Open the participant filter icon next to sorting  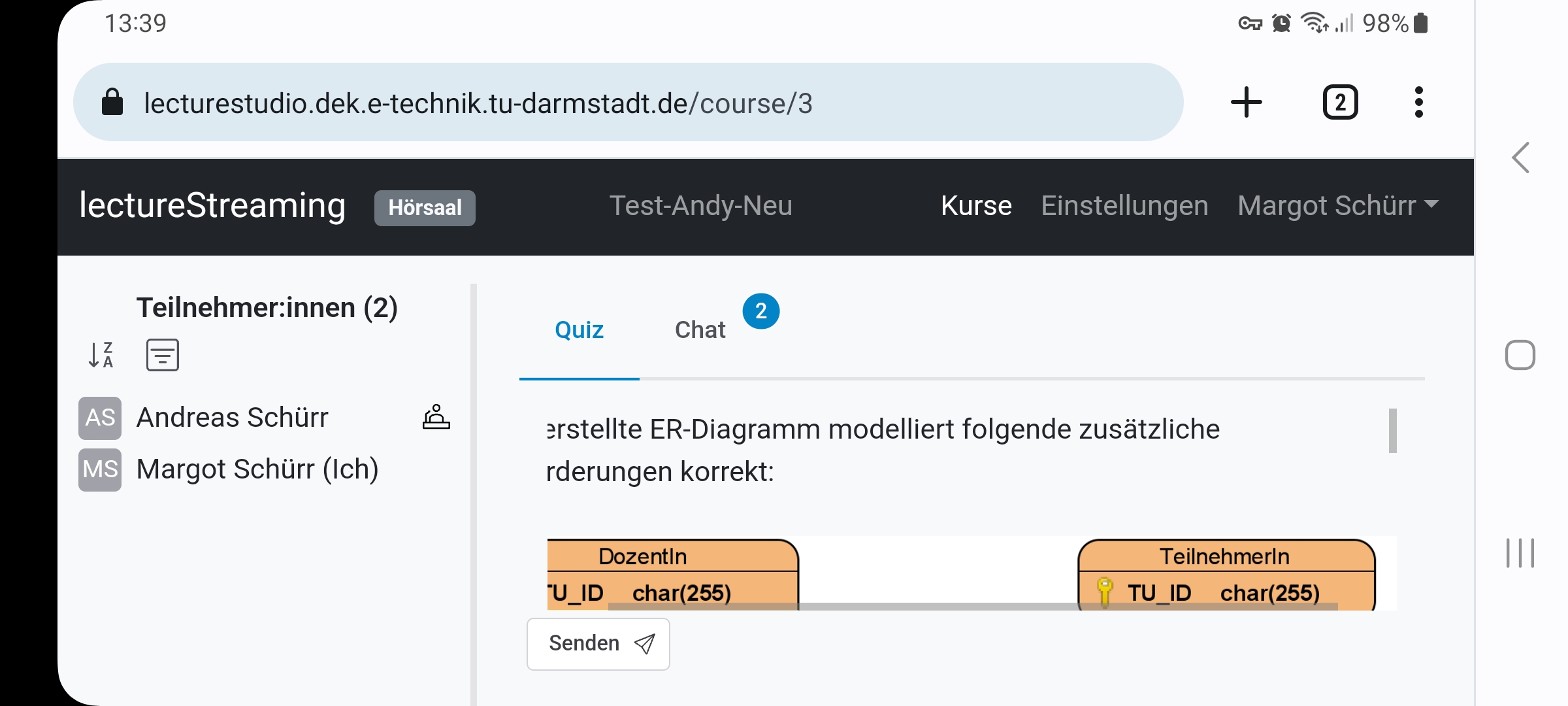(162, 355)
